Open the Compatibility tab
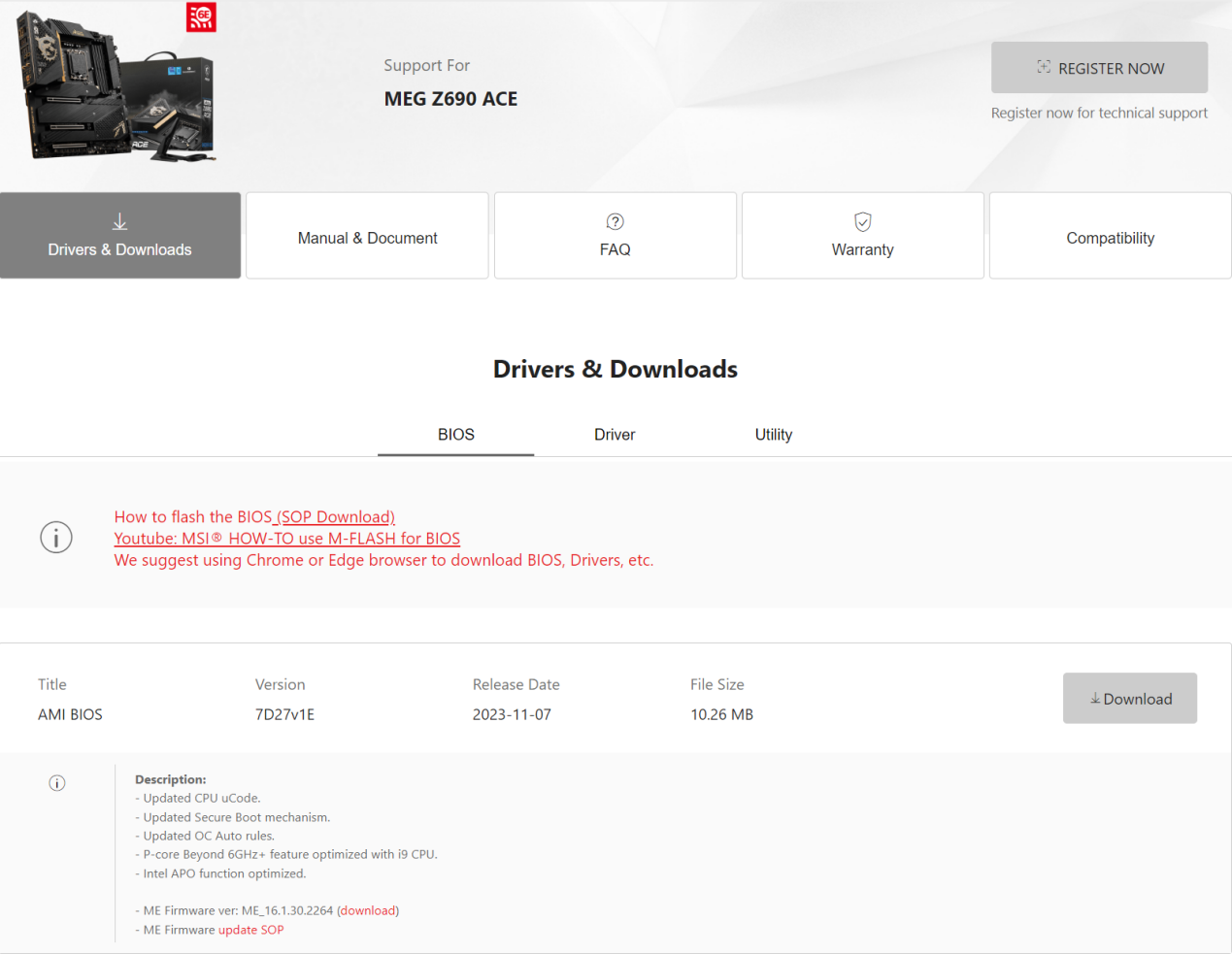1232x954 pixels. tap(1110, 238)
